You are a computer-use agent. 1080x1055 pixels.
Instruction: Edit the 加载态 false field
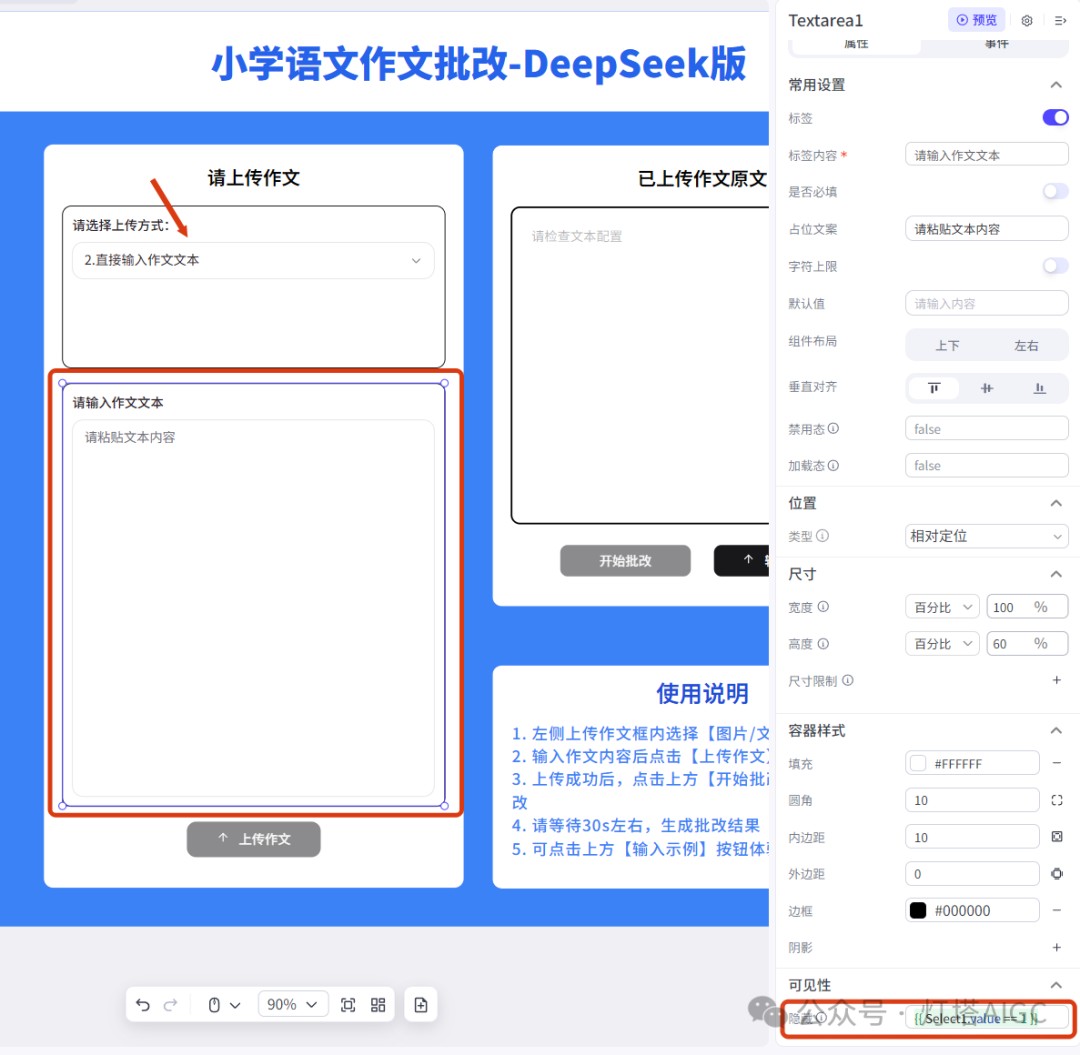click(x=986, y=466)
